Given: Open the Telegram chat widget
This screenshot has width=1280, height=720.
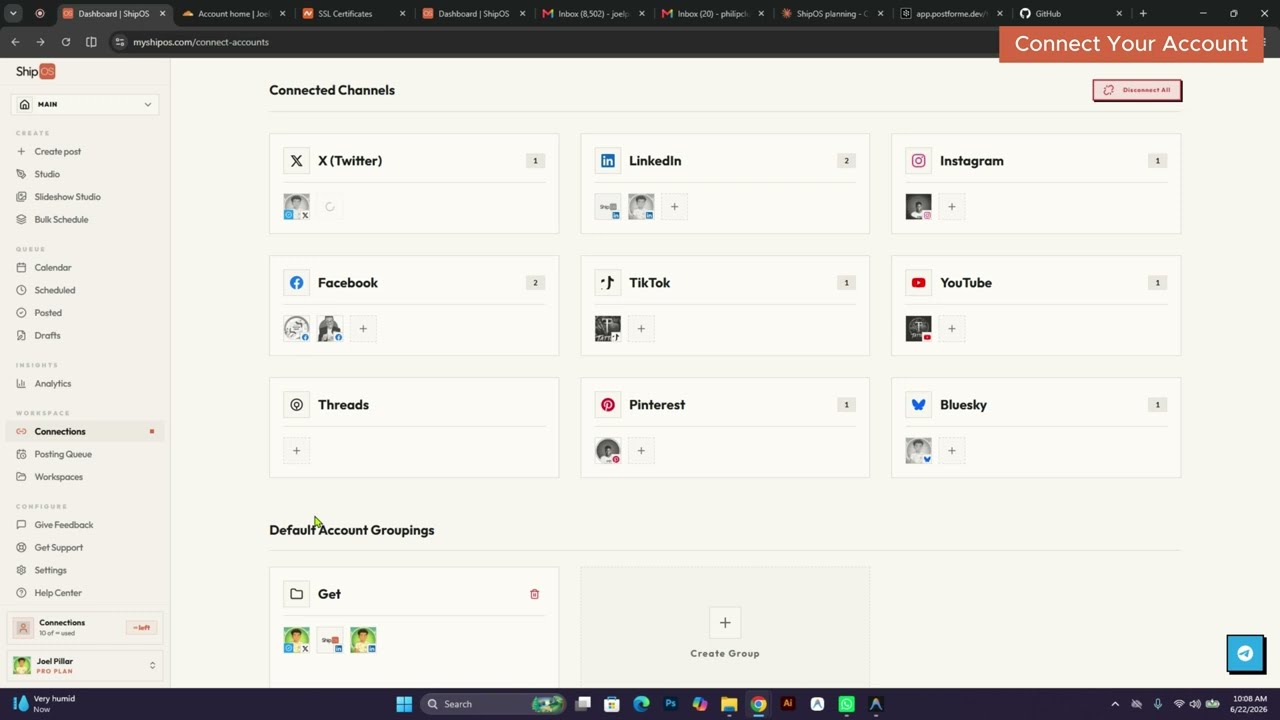Looking at the screenshot, I should coord(1245,654).
